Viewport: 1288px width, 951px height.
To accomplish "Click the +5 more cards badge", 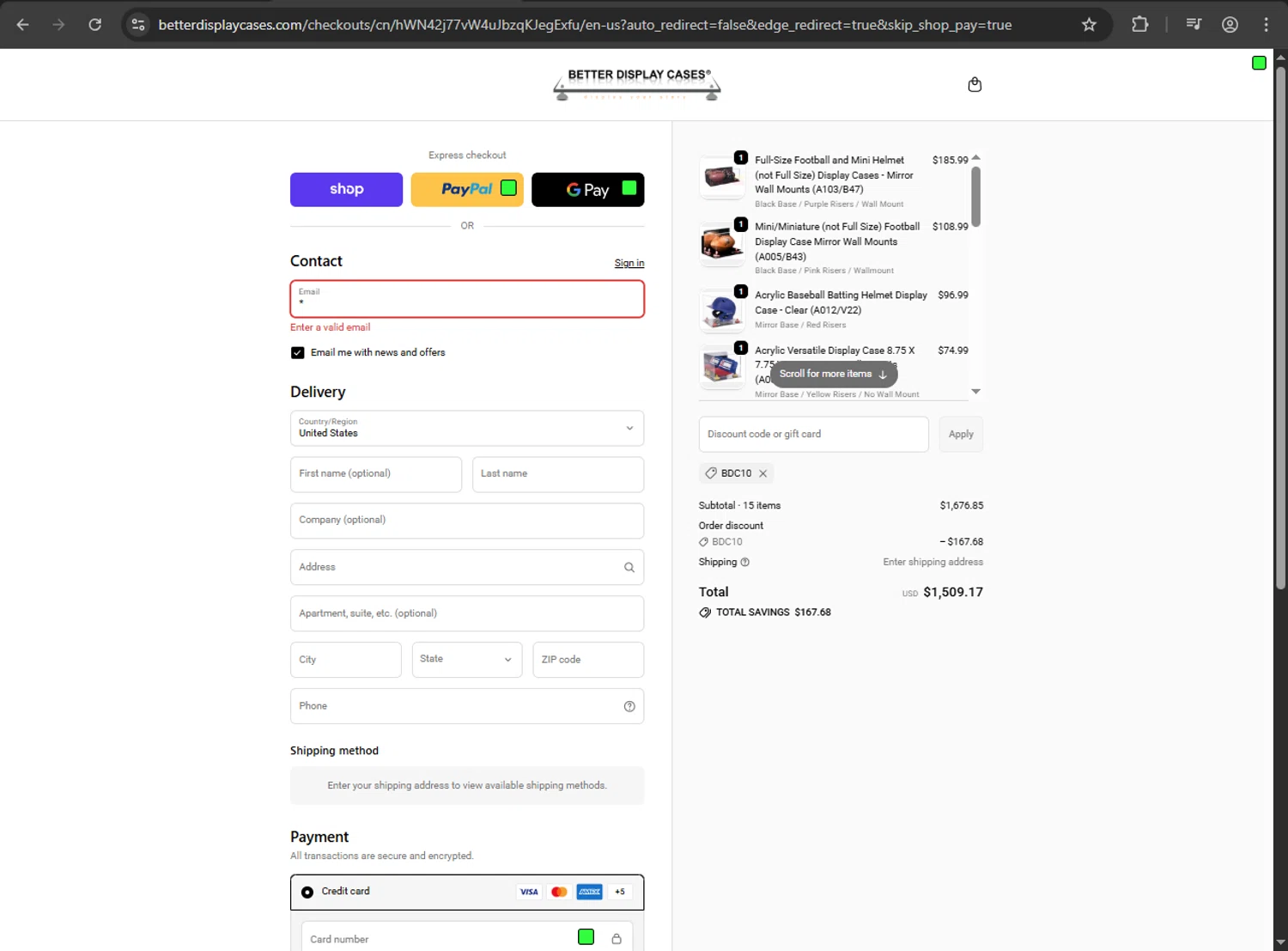I will point(620,892).
